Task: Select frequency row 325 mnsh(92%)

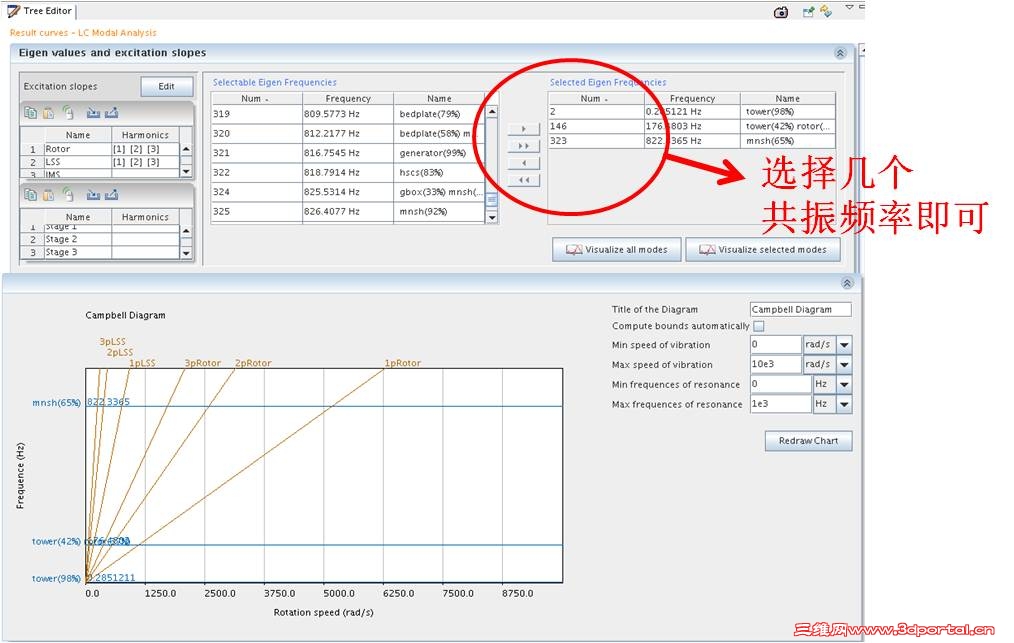Action: [x=349, y=211]
